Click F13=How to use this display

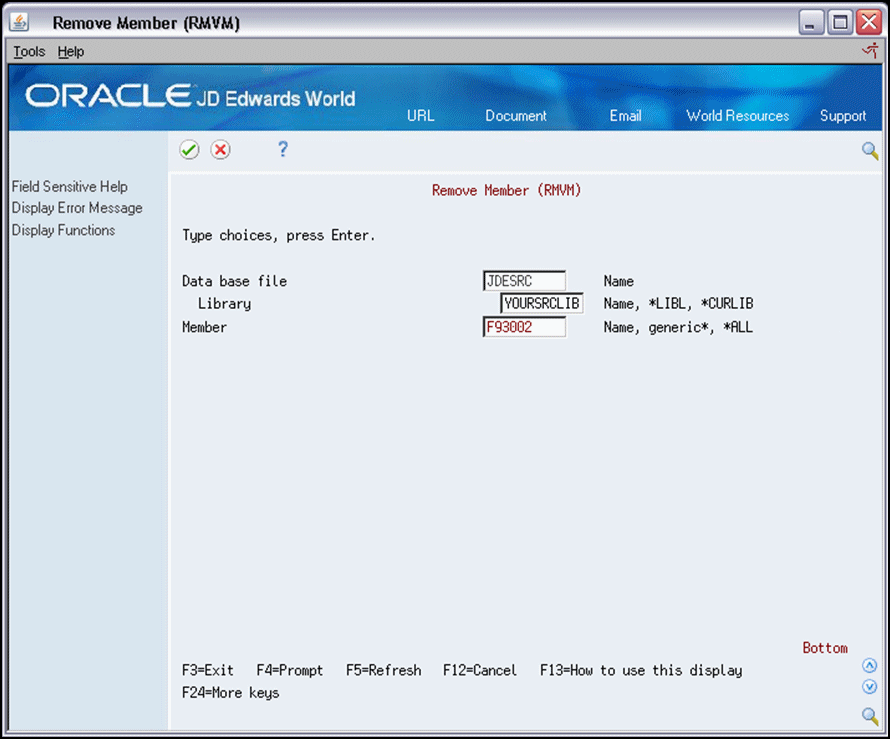coord(641,670)
